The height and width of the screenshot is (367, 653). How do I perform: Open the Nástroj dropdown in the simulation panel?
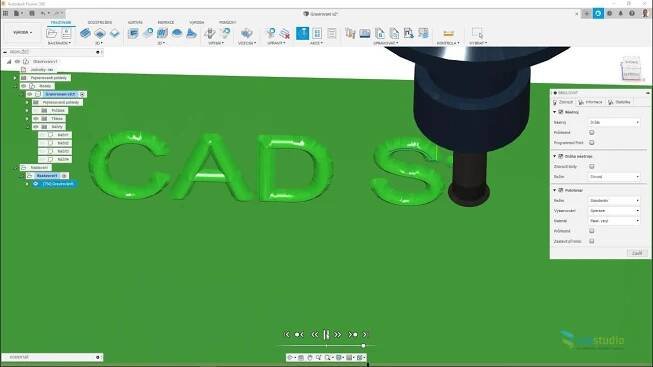pyautogui.click(x=614, y=122)
